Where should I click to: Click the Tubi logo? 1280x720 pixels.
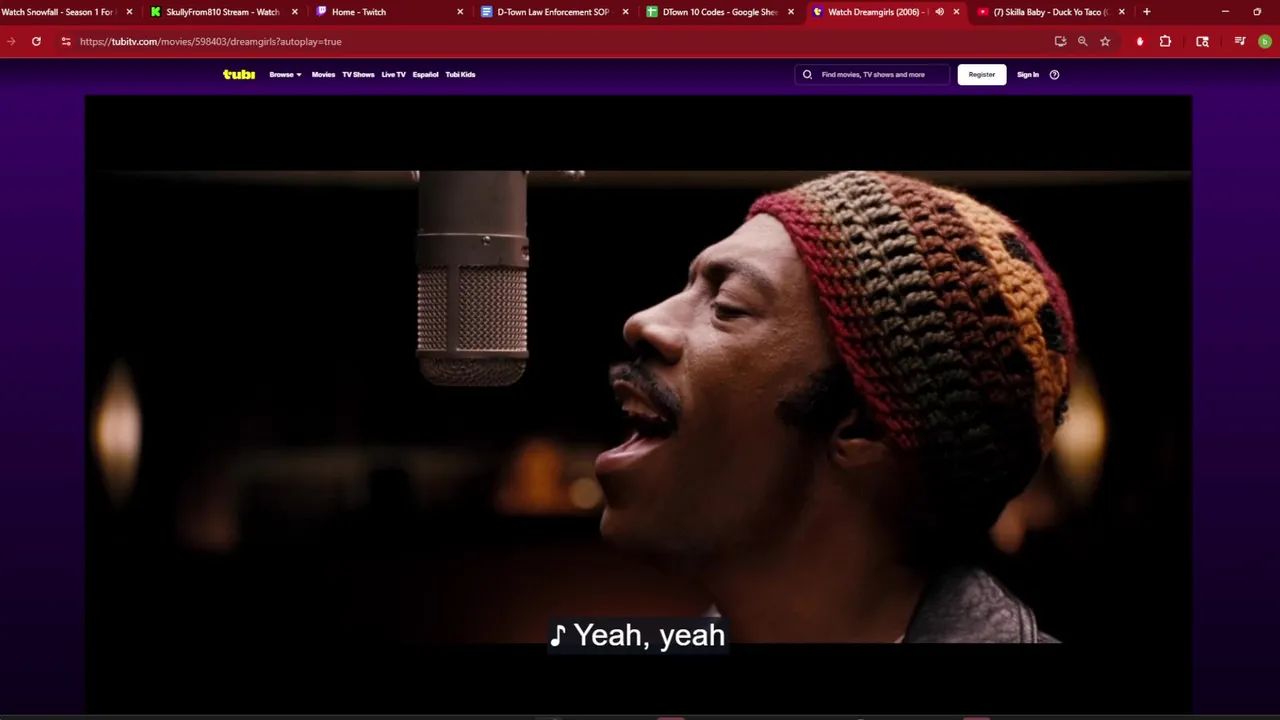click(238, 74)
